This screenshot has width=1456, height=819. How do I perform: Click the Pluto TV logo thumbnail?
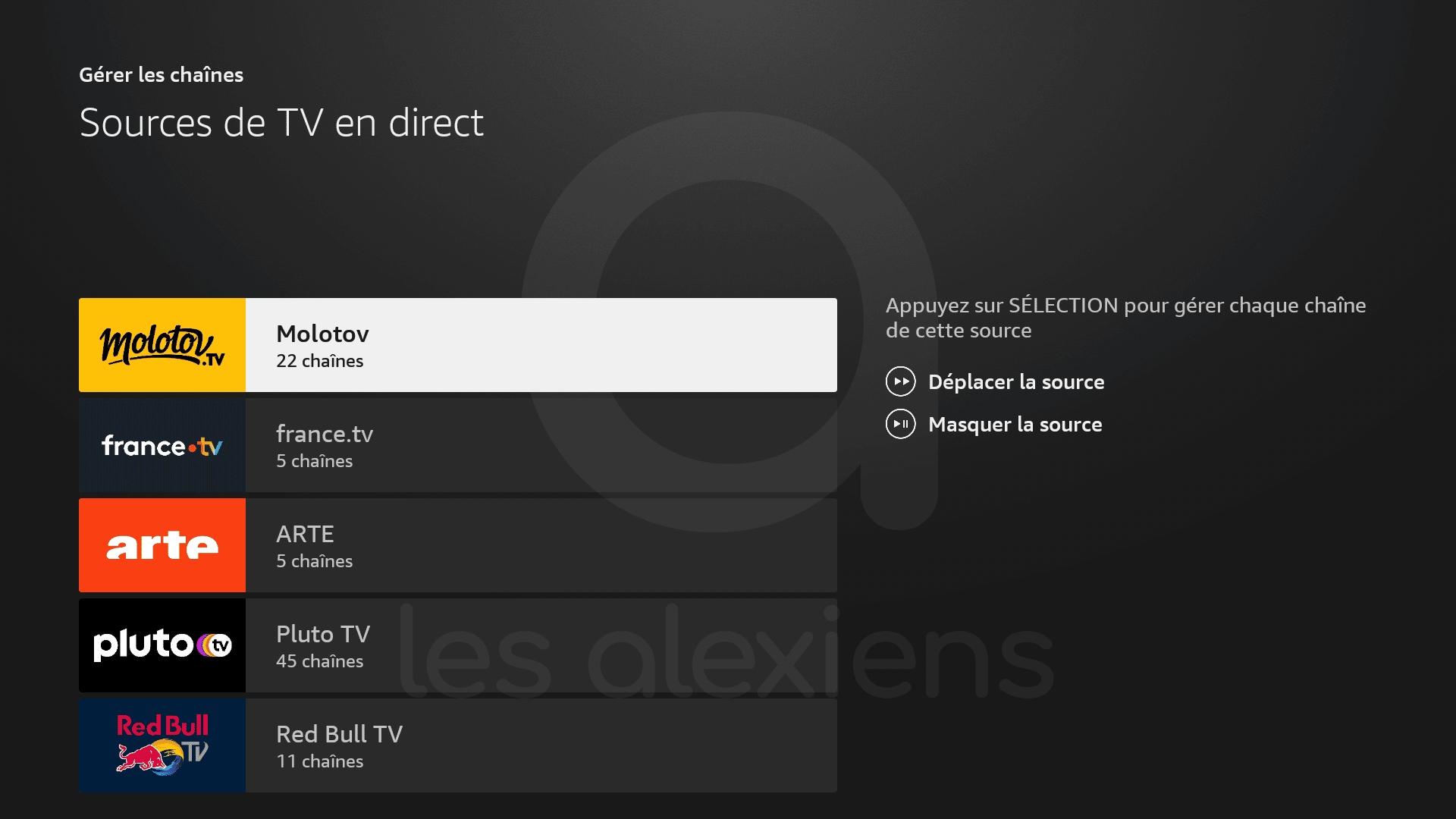162,645
